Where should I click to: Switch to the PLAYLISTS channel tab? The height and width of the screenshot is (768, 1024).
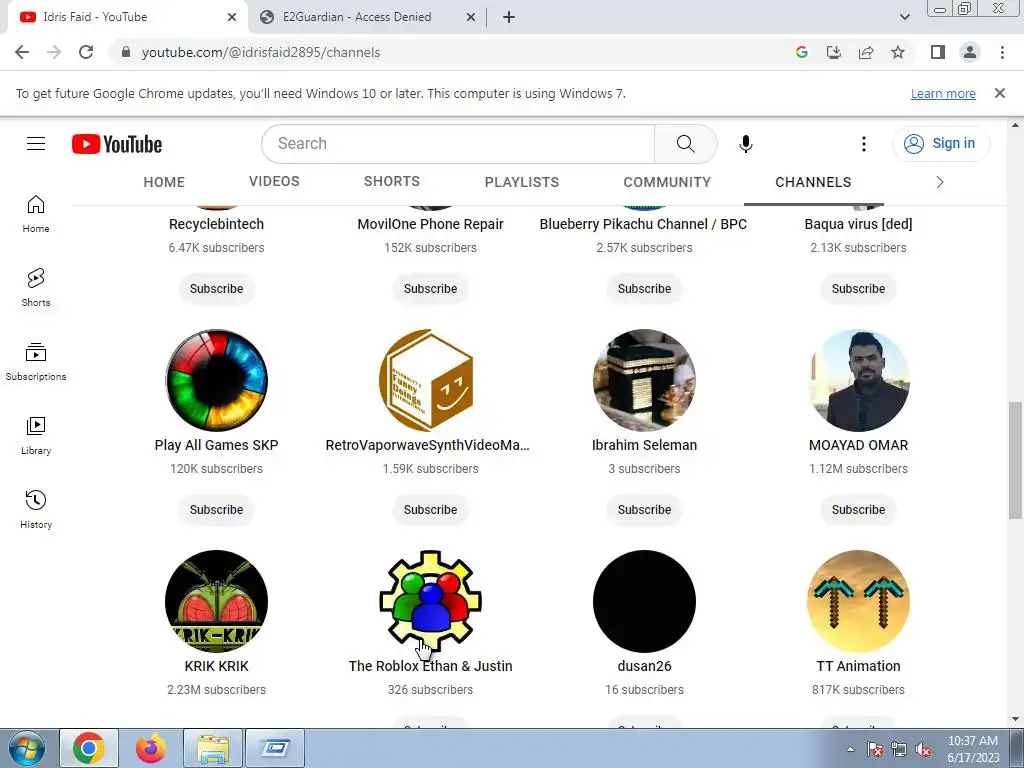point(522,182)
